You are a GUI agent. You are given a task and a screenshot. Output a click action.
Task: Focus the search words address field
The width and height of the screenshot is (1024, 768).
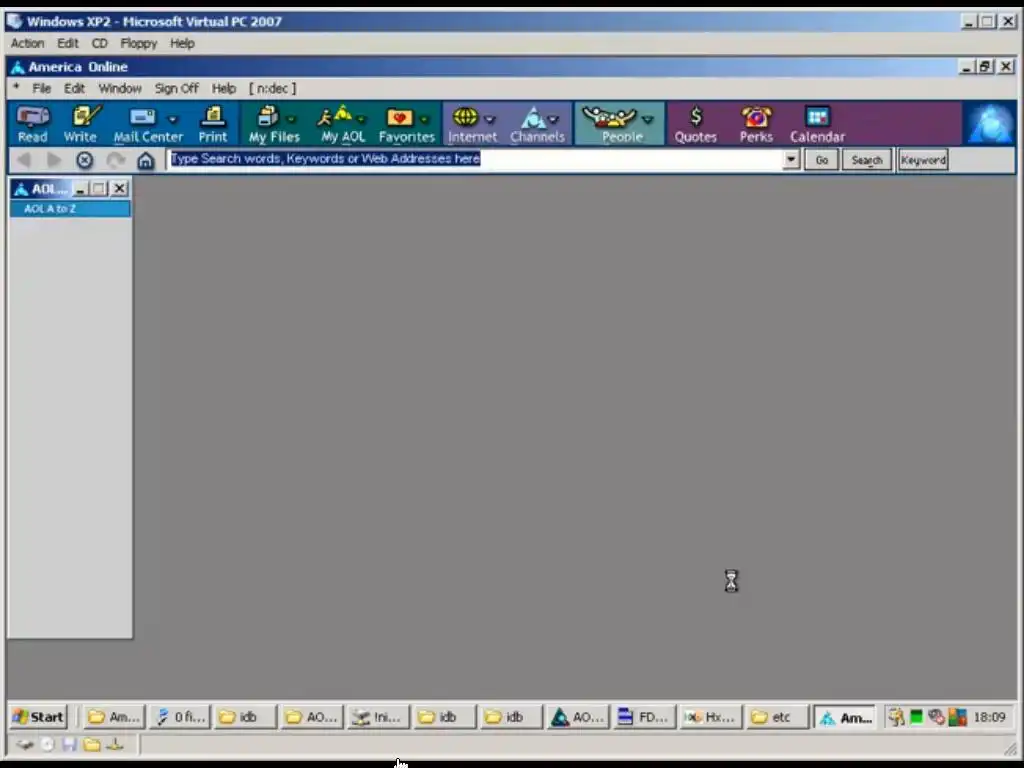tap(473, 159)
